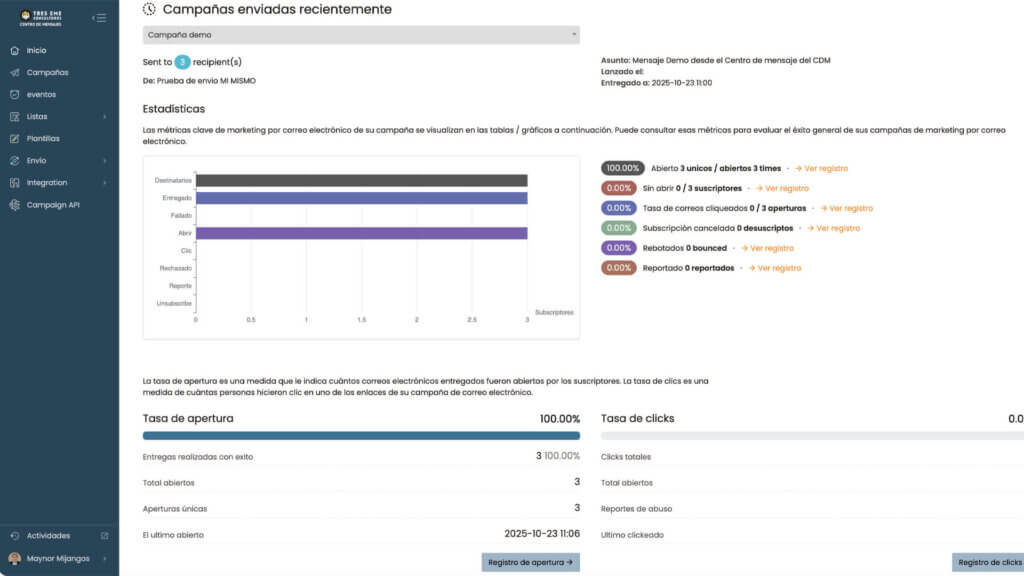Open the Maynor Mijangos user menu chevron
Viewport: 1024px width, 576px height.
104,558
